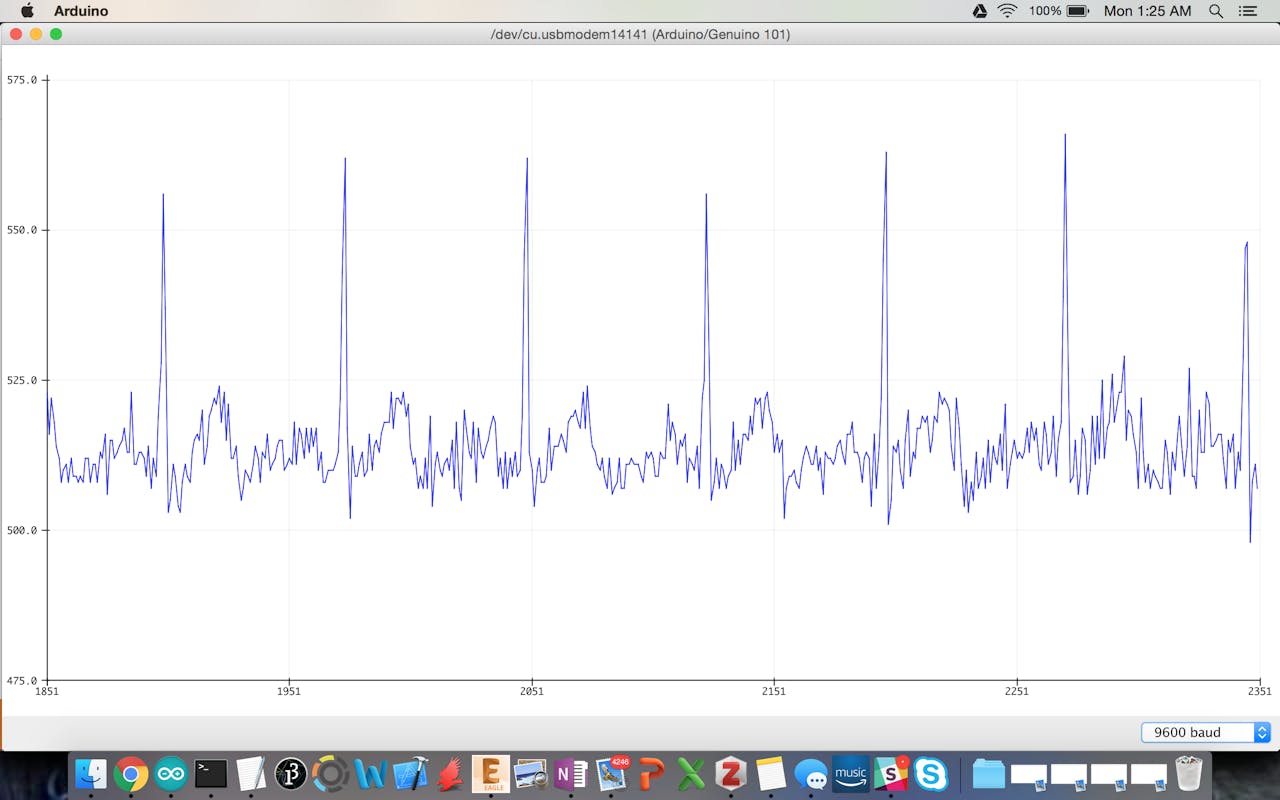Open Preview from the dock
The height and width of the screenshot is (800, 1280).
(x=531, y=773)
